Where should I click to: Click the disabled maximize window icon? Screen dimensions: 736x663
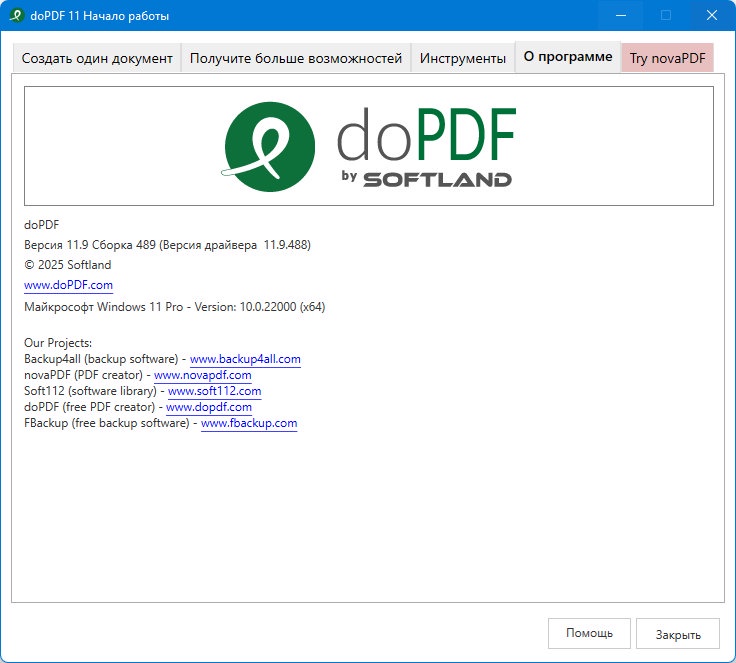pyautogui.click(x=666, y=15)
